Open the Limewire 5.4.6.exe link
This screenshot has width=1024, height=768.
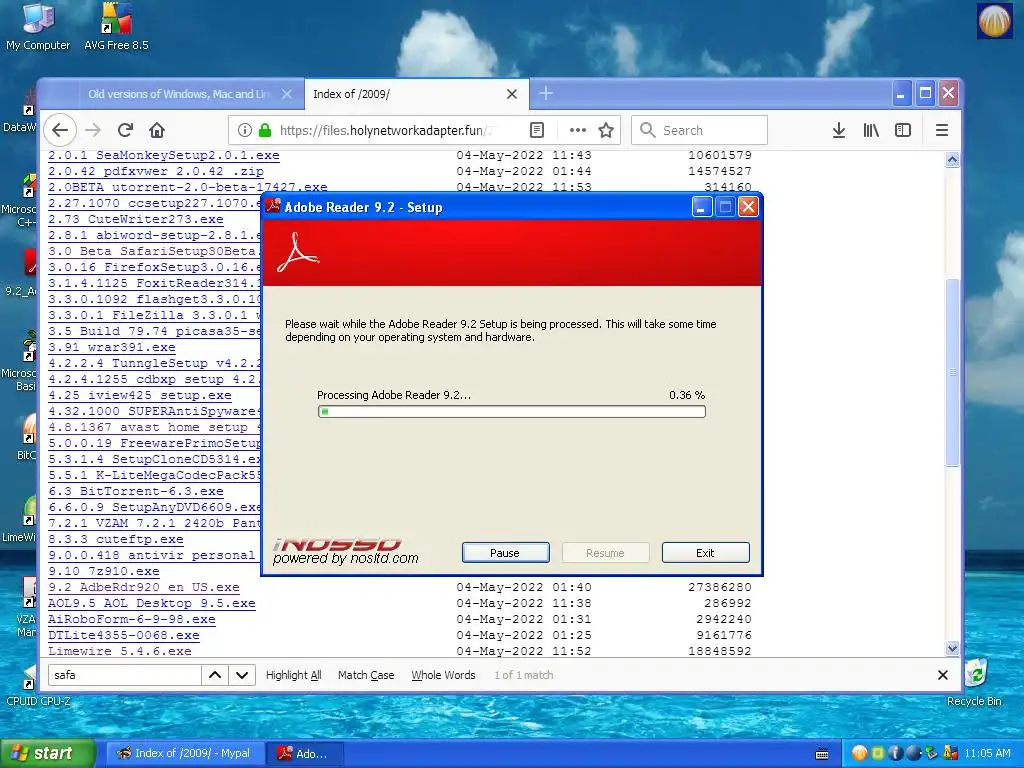coord(120,651)
